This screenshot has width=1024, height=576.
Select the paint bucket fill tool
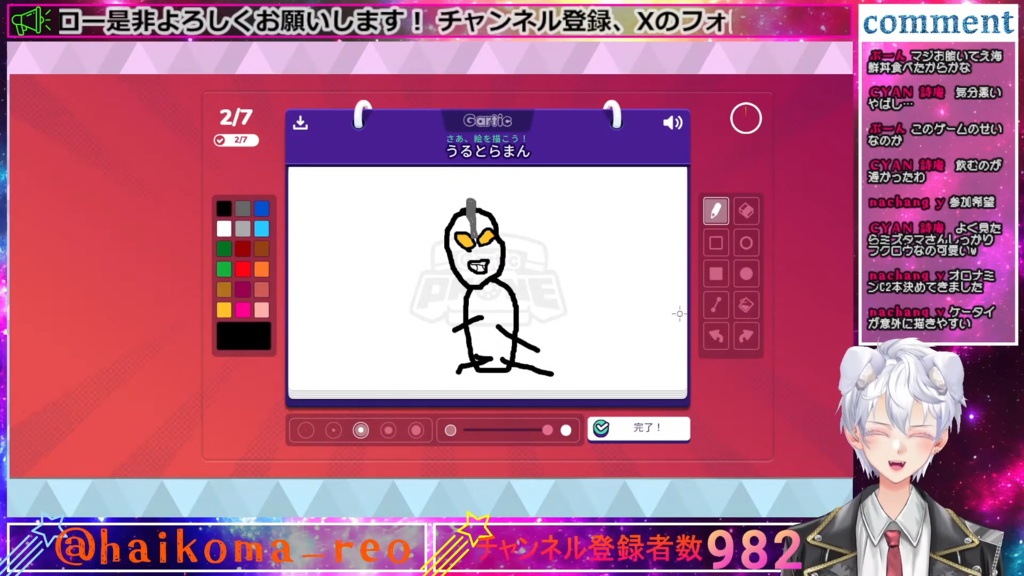click(746, 305)
